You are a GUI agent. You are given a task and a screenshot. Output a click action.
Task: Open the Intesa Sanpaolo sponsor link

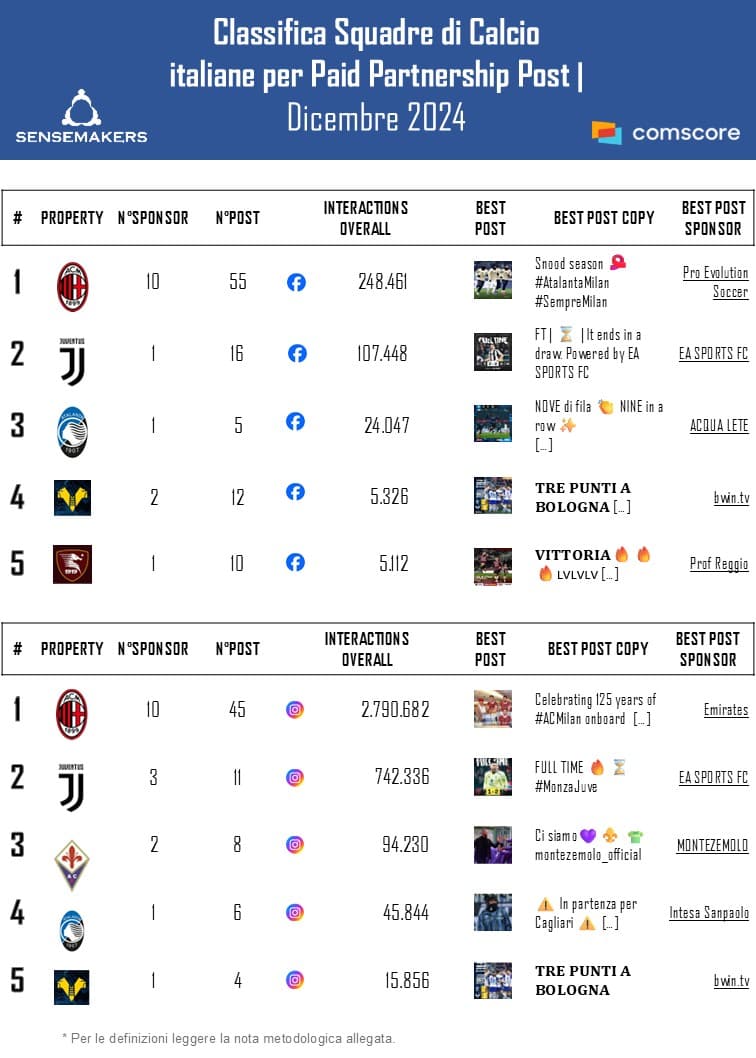709,911
